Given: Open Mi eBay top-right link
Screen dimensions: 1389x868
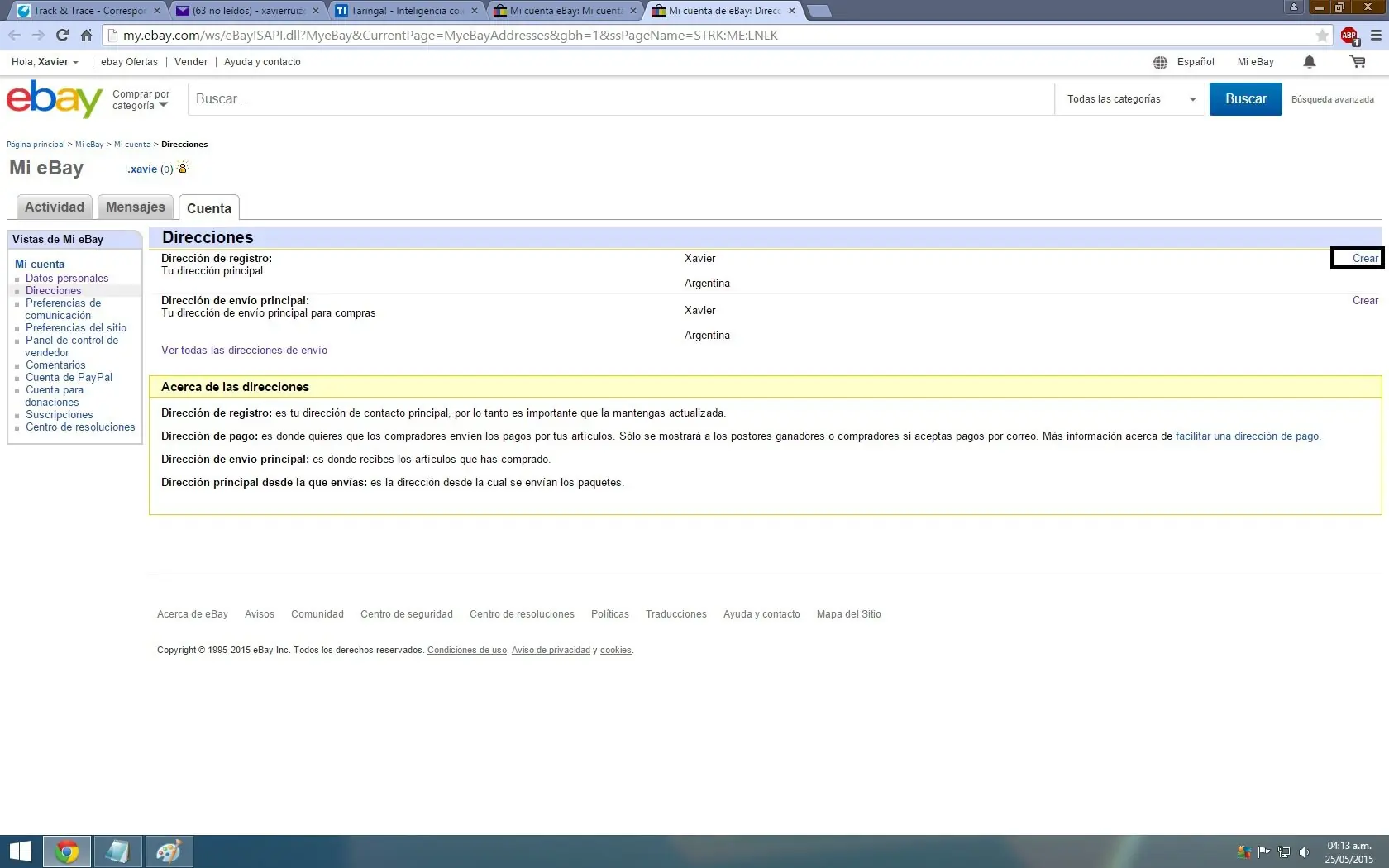Looking at the screenshot, I should [x=1255, y=62].
